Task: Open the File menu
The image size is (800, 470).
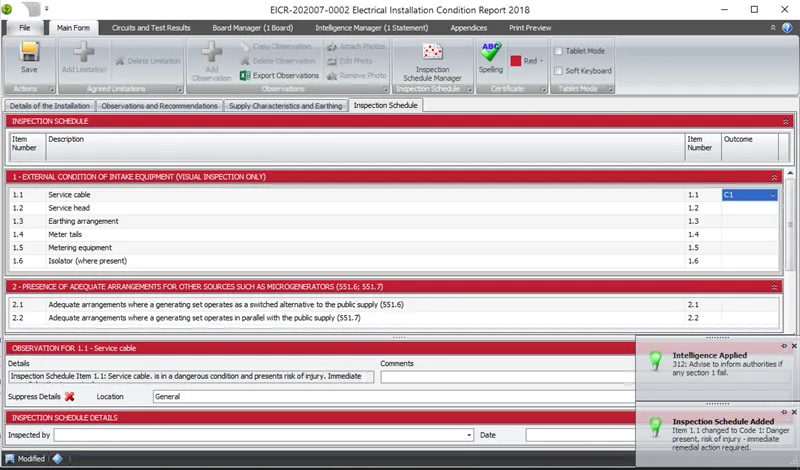Action: 24,28
